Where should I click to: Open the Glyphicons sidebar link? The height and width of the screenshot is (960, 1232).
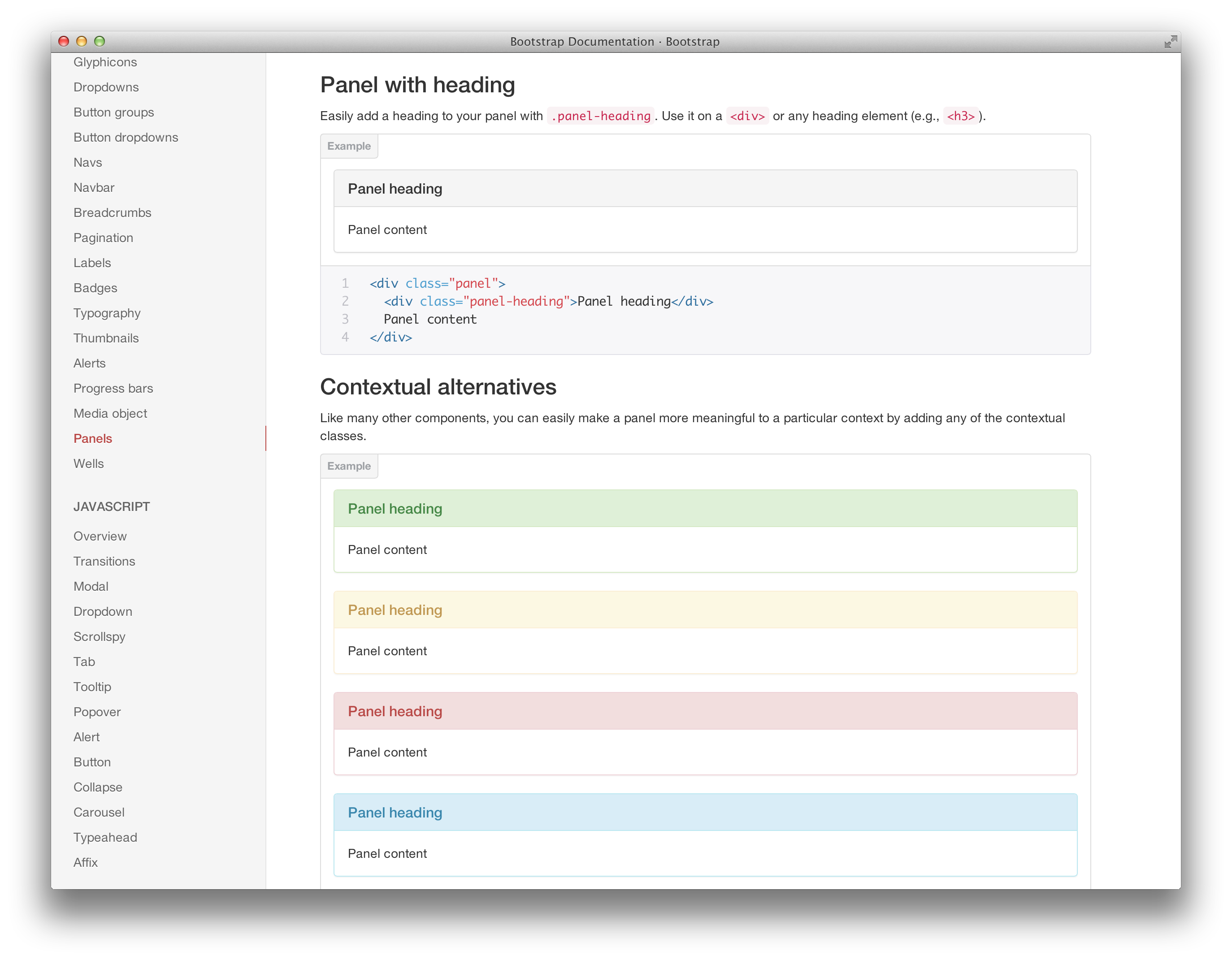[x=105, y=62]
